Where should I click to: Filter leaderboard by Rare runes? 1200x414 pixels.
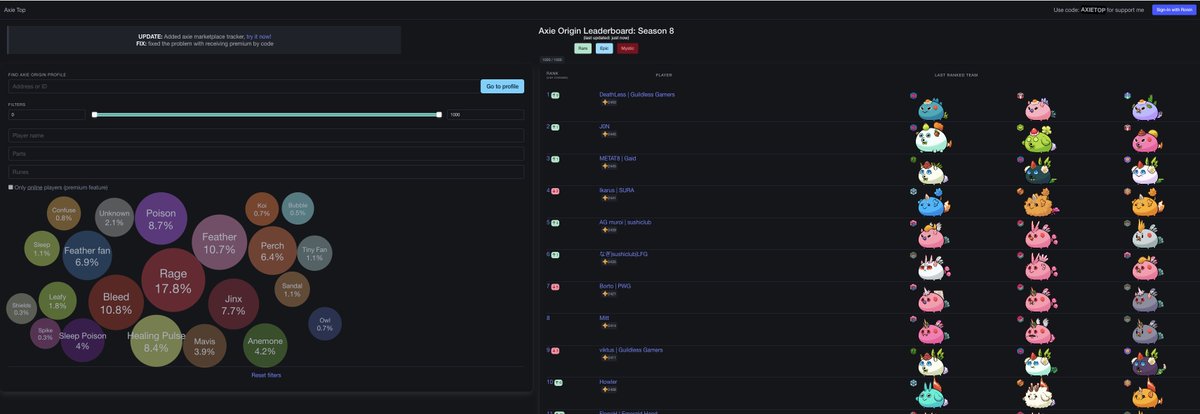click(x=582, y=48)
